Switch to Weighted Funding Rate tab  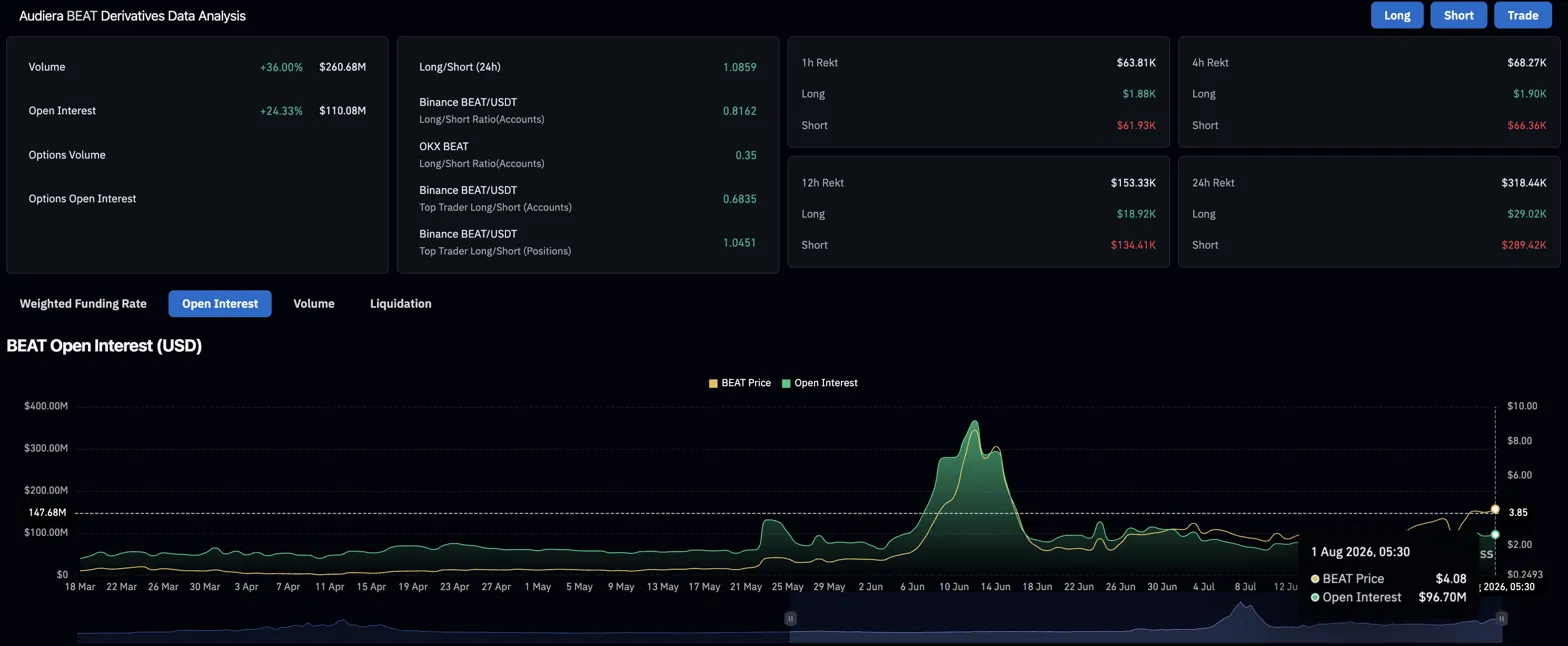83,303
